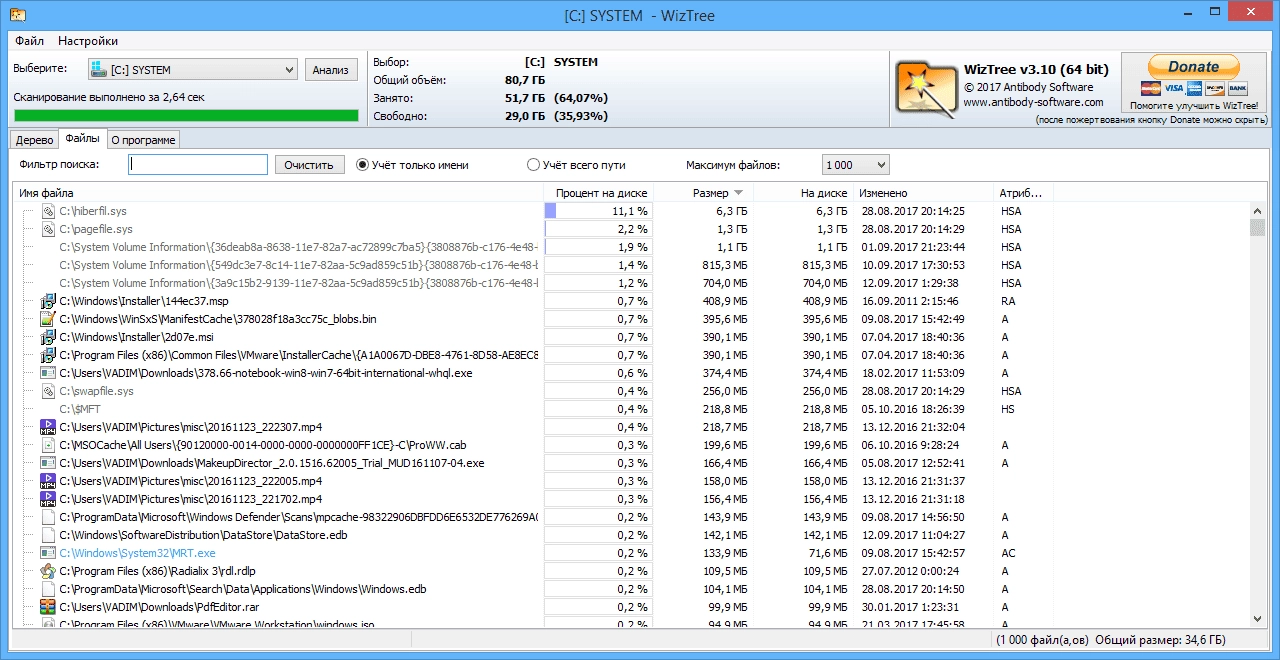Open the www.antibody-software.com link
Screen dimensions: 1280x660
[1034, 102]
